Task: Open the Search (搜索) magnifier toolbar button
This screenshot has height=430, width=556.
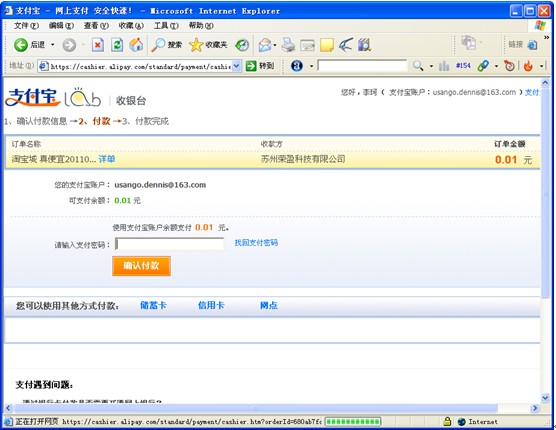Action: (167, 45)
